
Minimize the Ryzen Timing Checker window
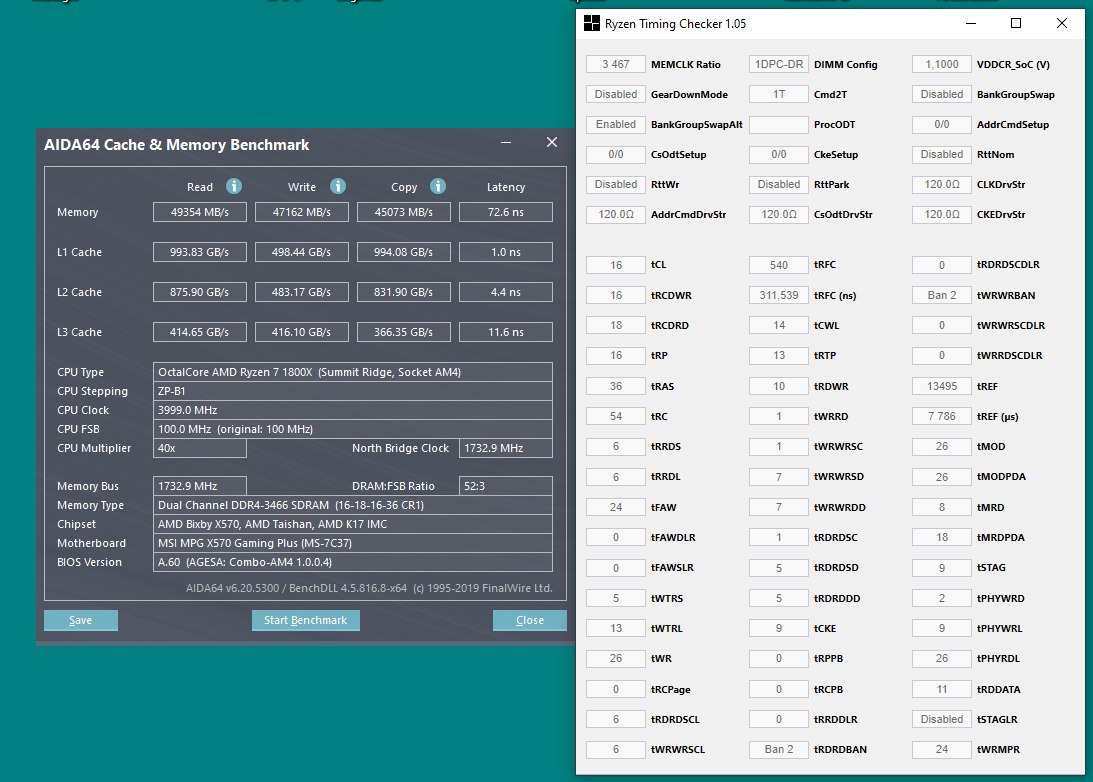pyautogui.click(x=970, y=24)
